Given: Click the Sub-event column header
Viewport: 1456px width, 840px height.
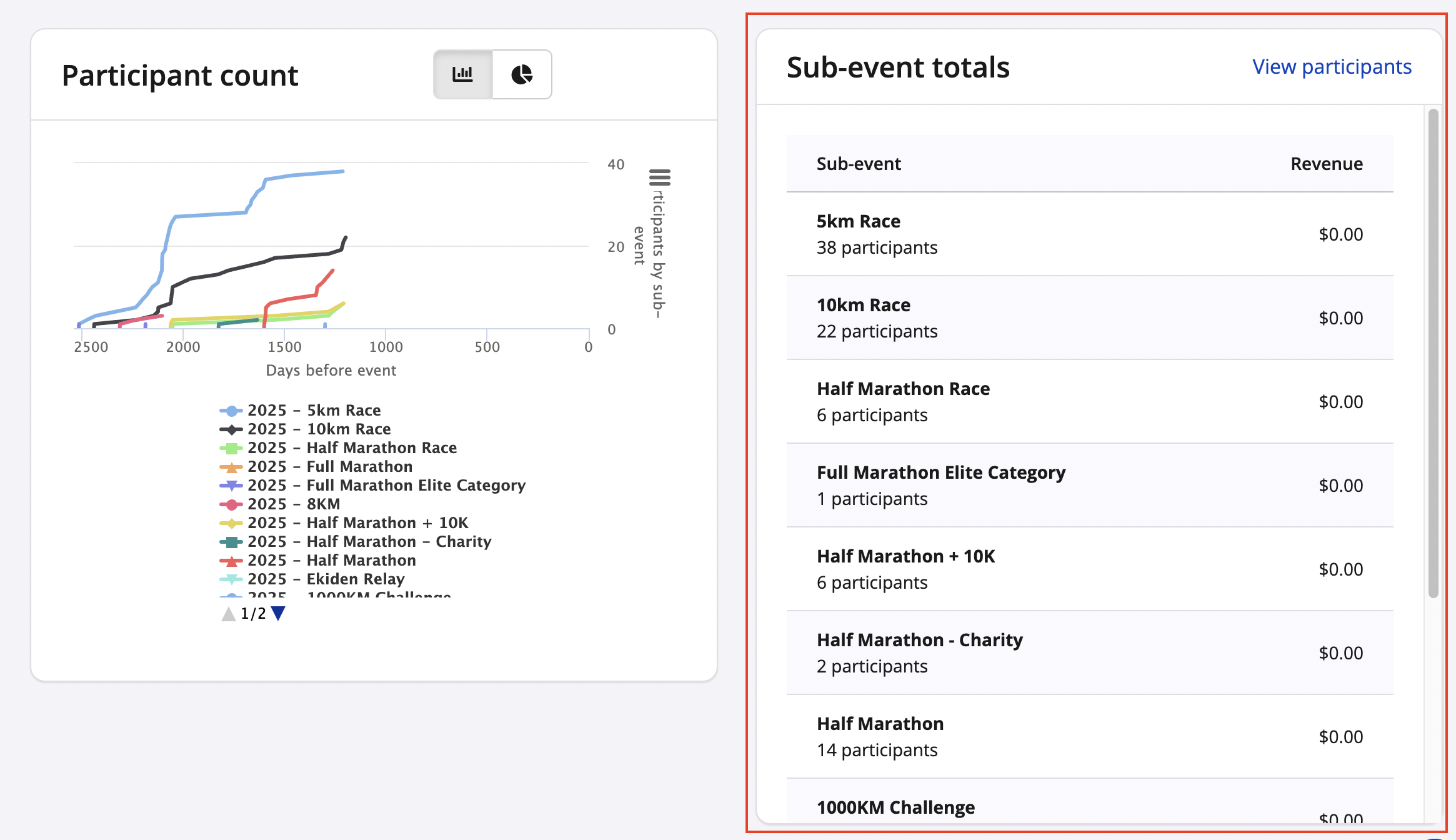Looking at the screenshot, I should pyautogui.click(x=858, y=164).
